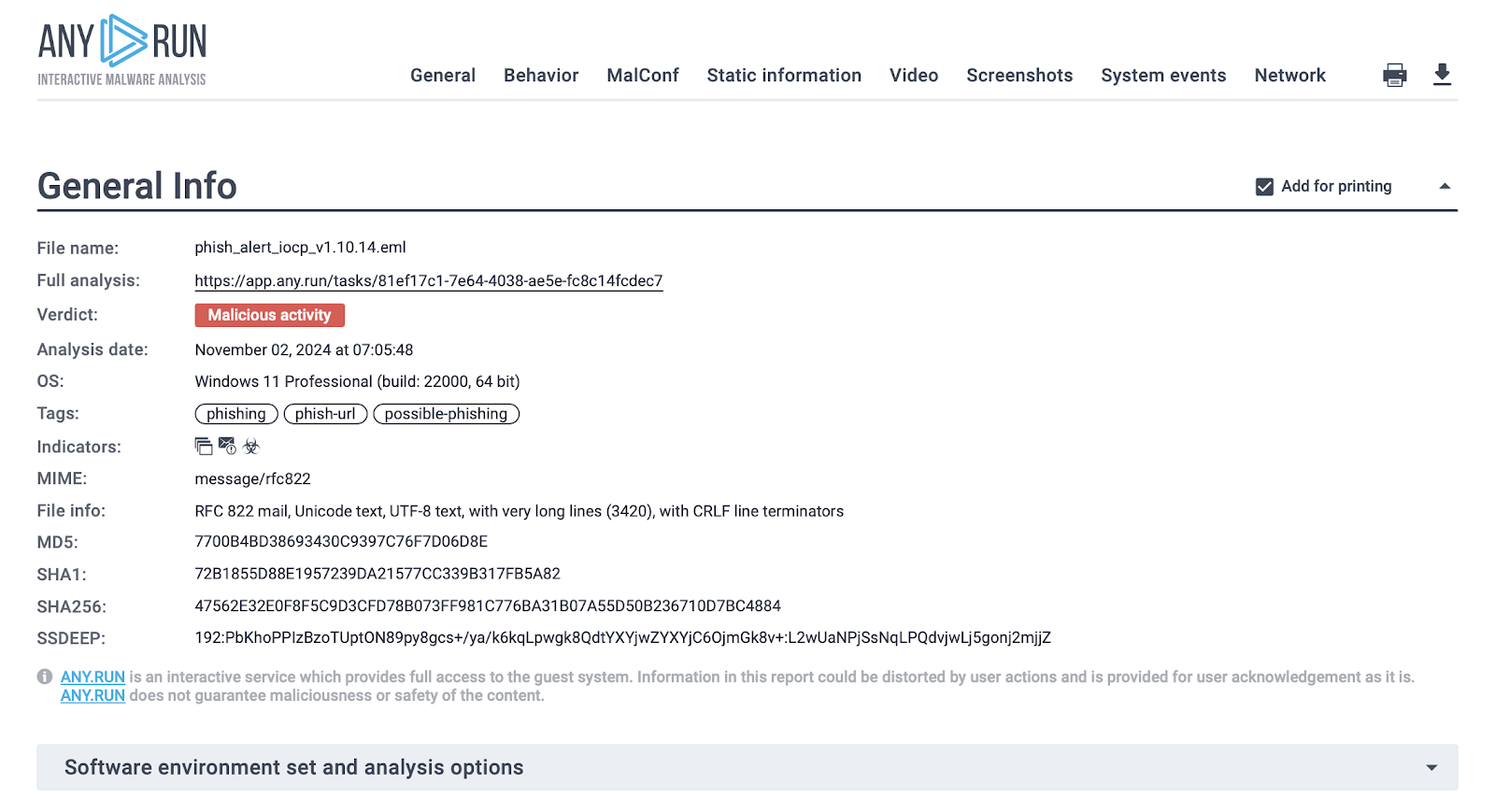Screen dimensions: 1495x812
Task: Click the MD5 hash value
Action: click(x=341, y=542)
